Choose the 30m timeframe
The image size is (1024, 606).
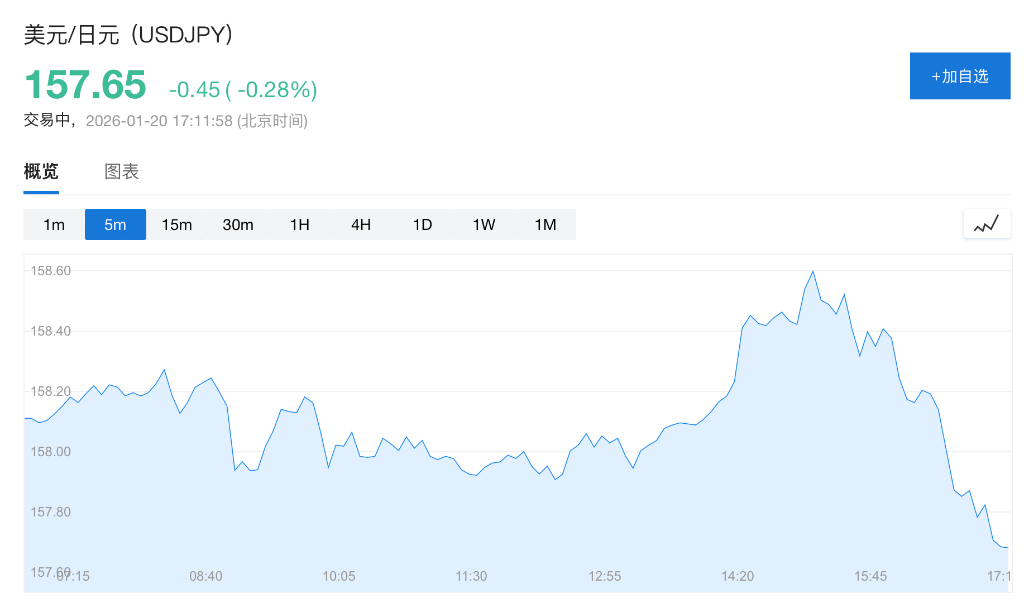[x=238, y=225]
